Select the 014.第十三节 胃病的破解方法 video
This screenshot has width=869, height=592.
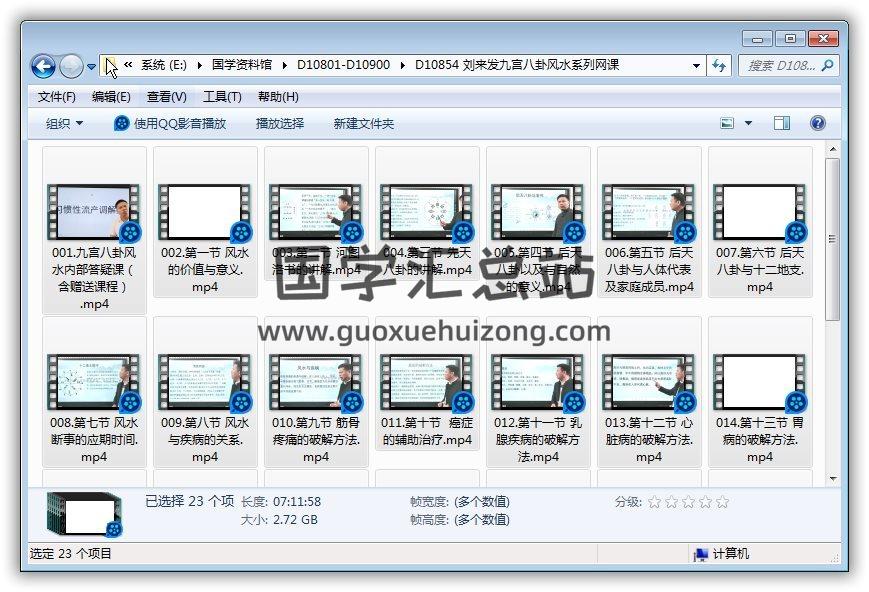coord(760,392)
